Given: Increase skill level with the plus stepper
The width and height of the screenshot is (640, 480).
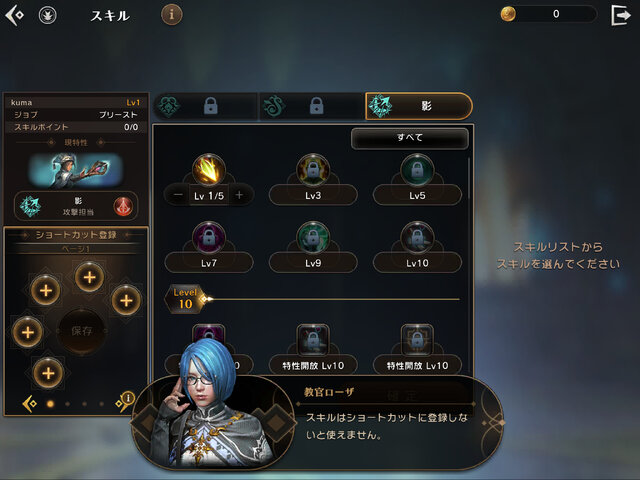Looking at the screenshot, I should click(x=240, y=195).
